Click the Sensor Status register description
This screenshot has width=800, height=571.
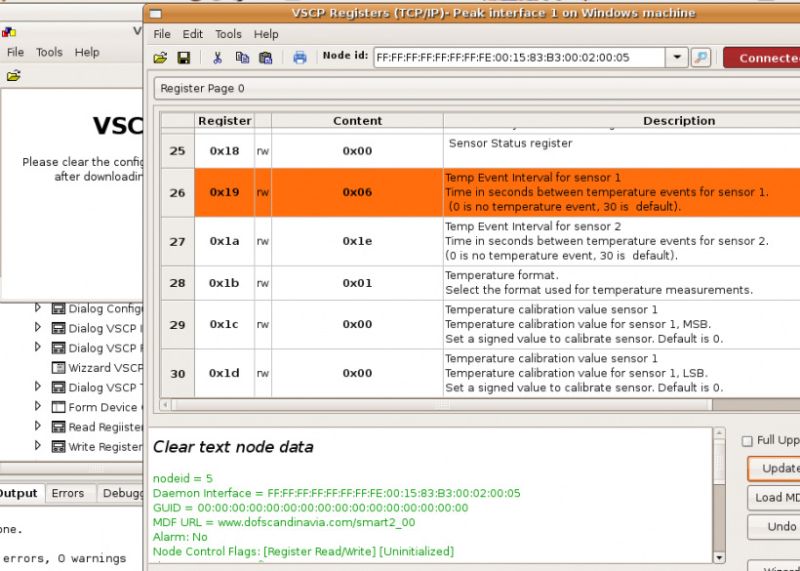click(x=510, y=143)
